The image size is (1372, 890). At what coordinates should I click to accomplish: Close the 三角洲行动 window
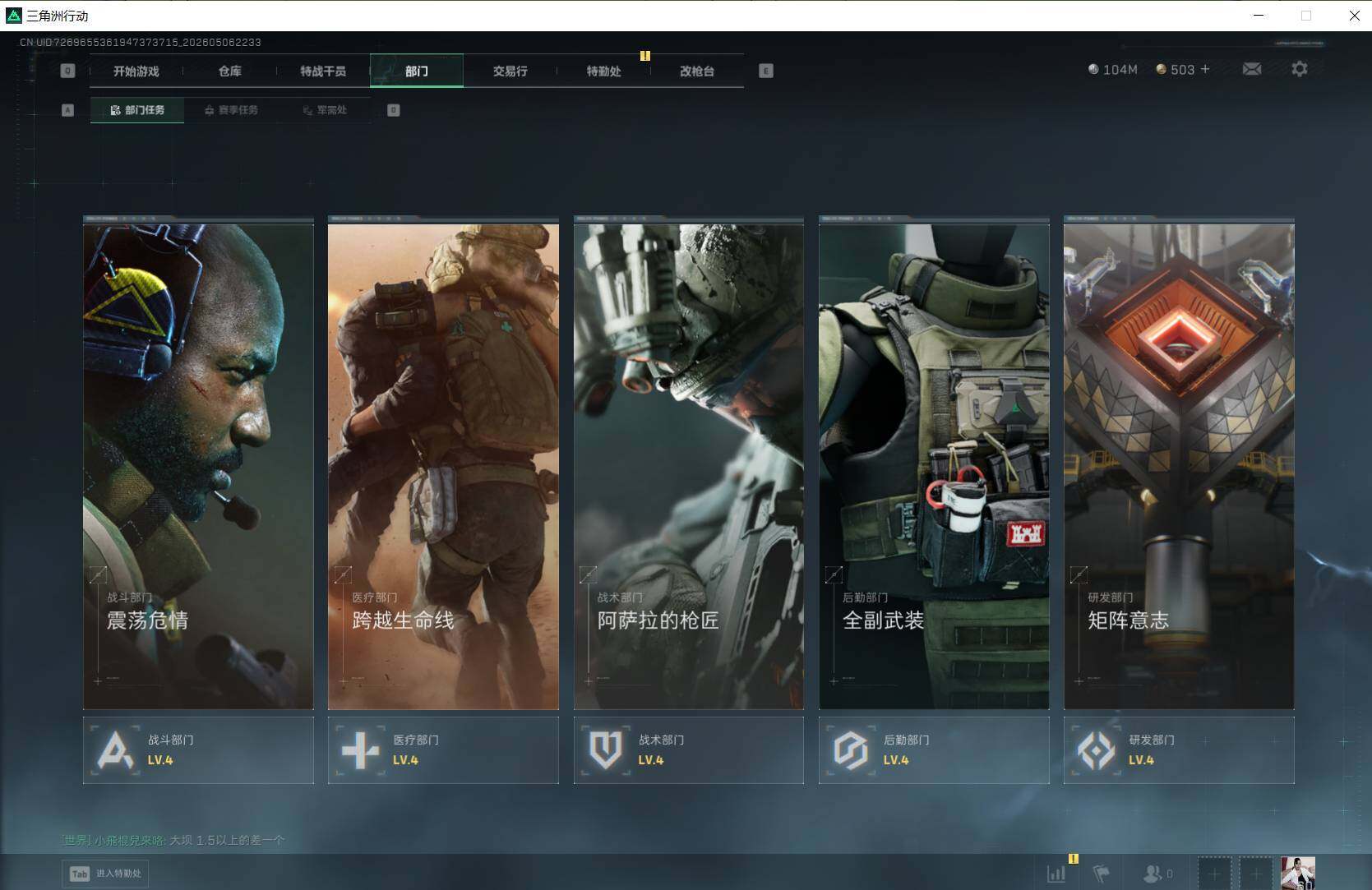coord(1354,16)
